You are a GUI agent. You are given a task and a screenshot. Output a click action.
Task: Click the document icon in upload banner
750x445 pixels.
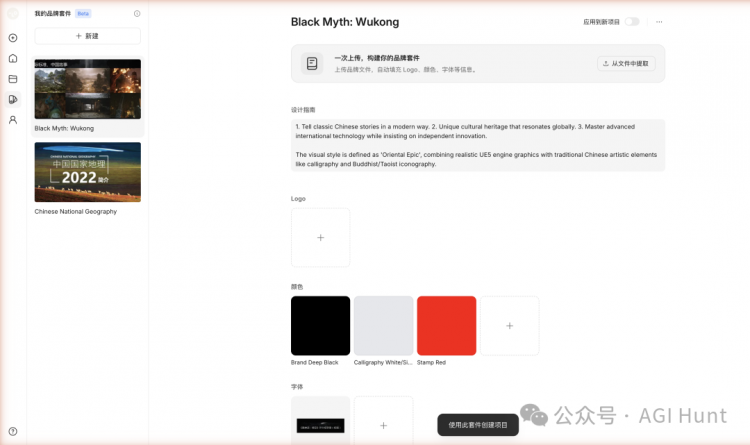(312, 63)
